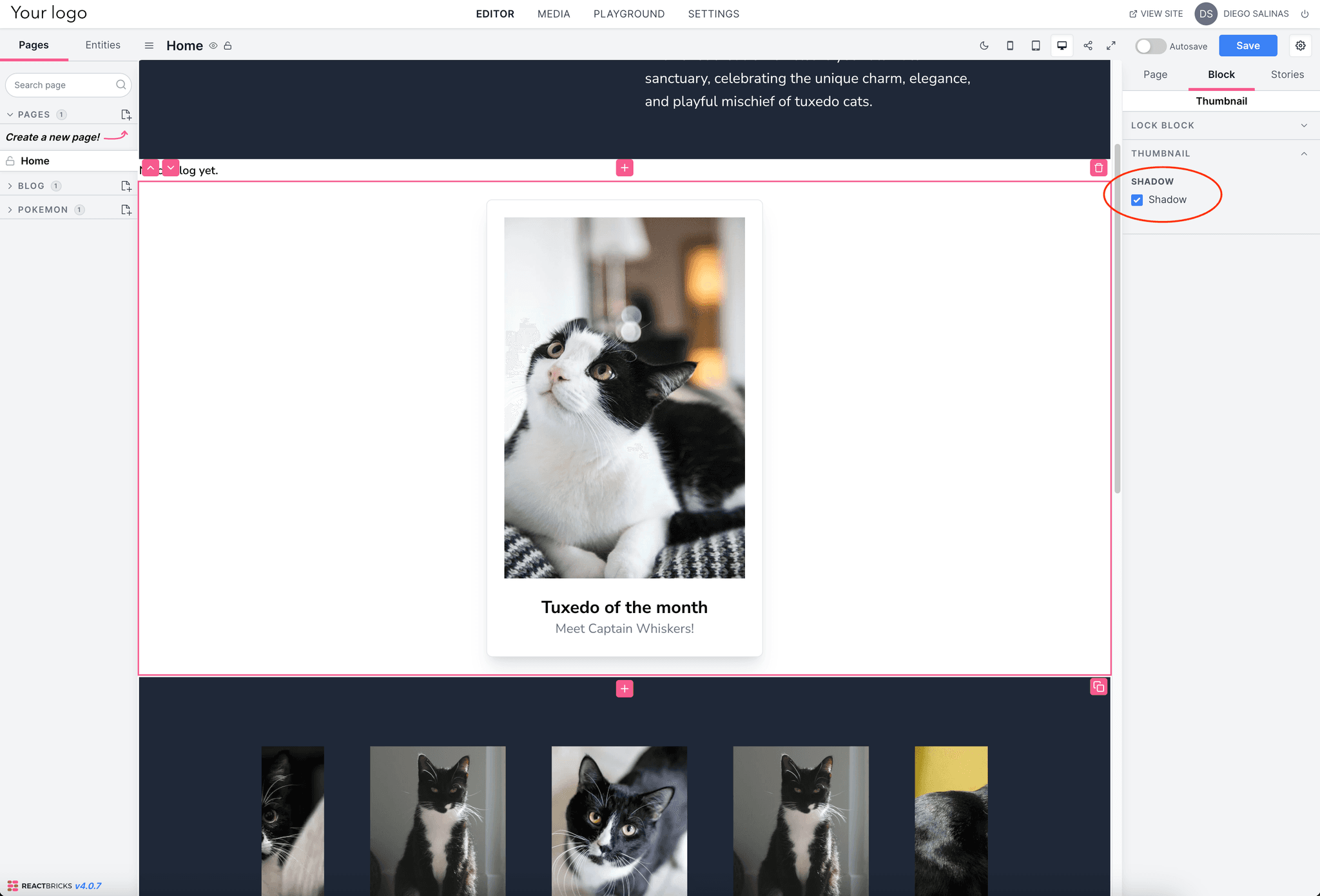This screenshot has height=896, width=1320.
Task: Click the hamburger menu next to Home
Action: coord(149,46)
